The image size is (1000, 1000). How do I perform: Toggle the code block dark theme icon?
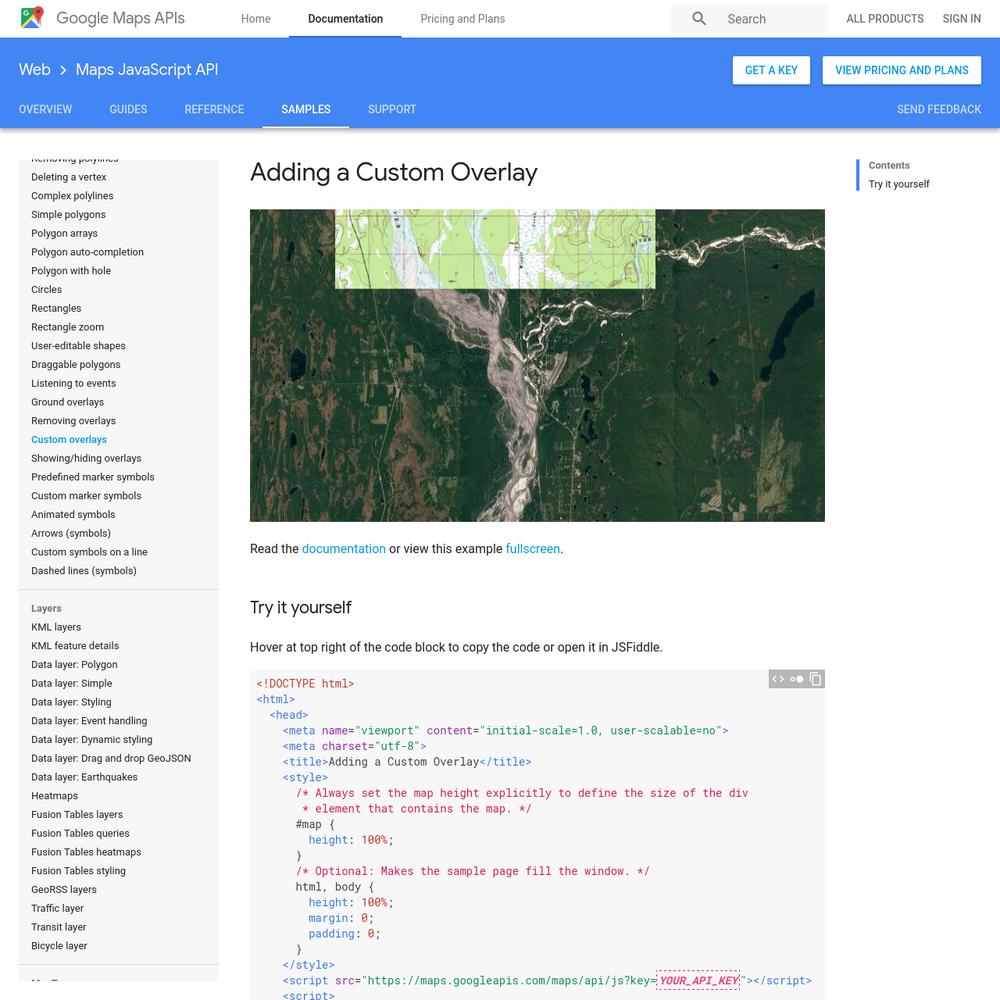(797, 679)
